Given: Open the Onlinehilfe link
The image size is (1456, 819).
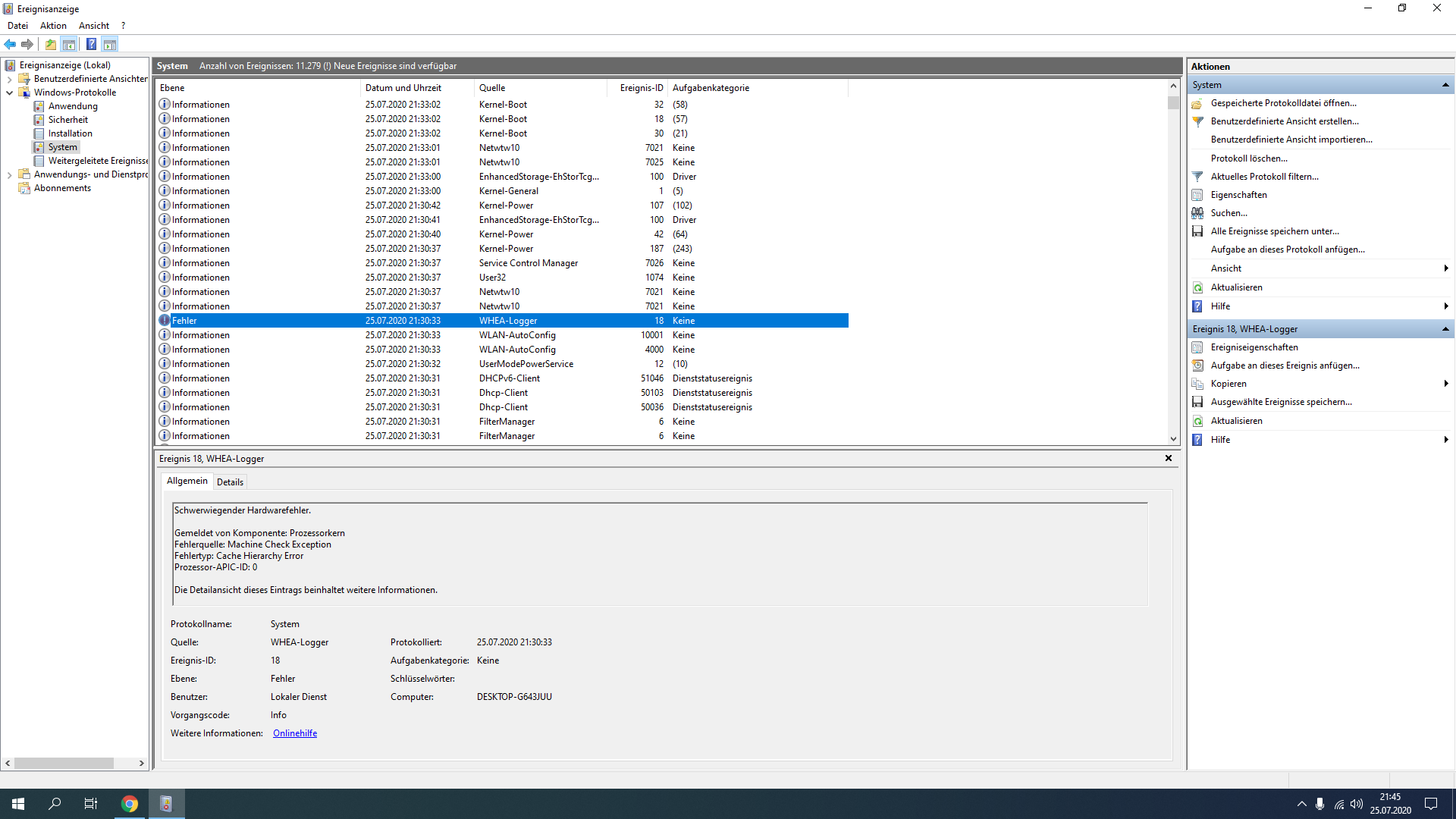Looking at the screenshot, I should click(295, 733).
